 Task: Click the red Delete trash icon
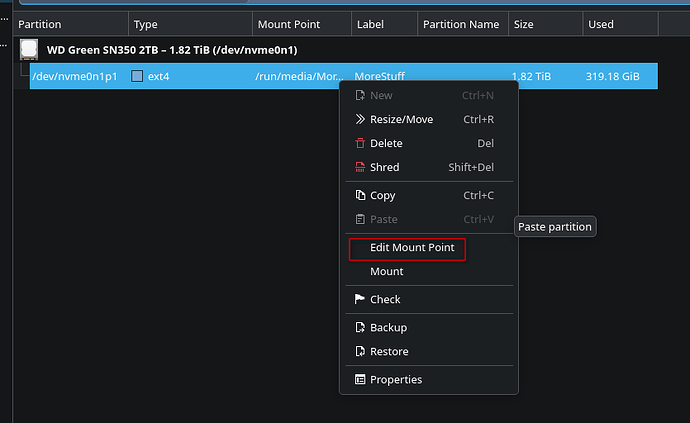(360, 143)
